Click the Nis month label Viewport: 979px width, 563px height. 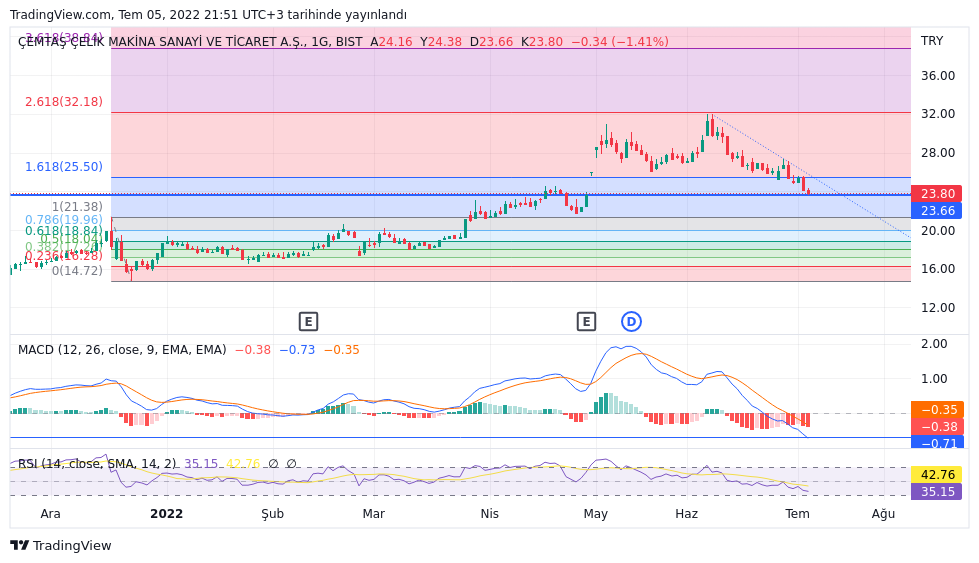point(490,514)
